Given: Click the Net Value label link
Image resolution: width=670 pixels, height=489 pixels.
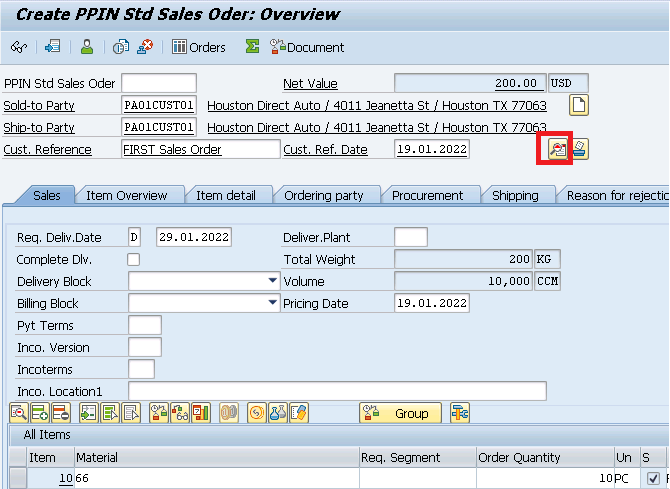Looking at the screenshot, I should click(310, 83).
